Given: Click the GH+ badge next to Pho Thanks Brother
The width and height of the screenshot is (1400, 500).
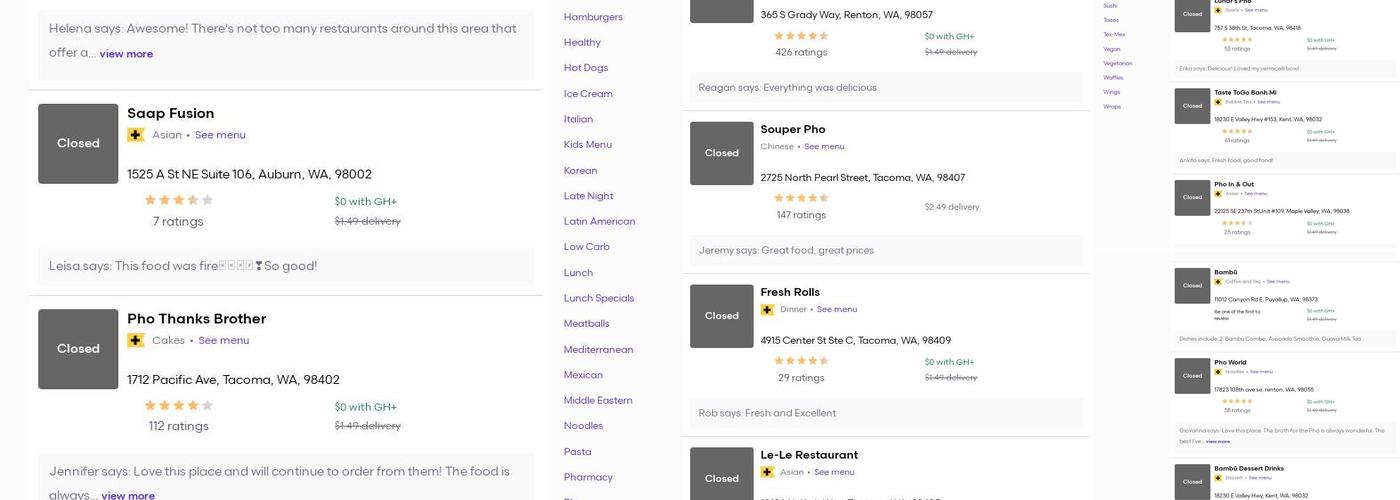Looking at the screenshot, I should click(135, 341).
